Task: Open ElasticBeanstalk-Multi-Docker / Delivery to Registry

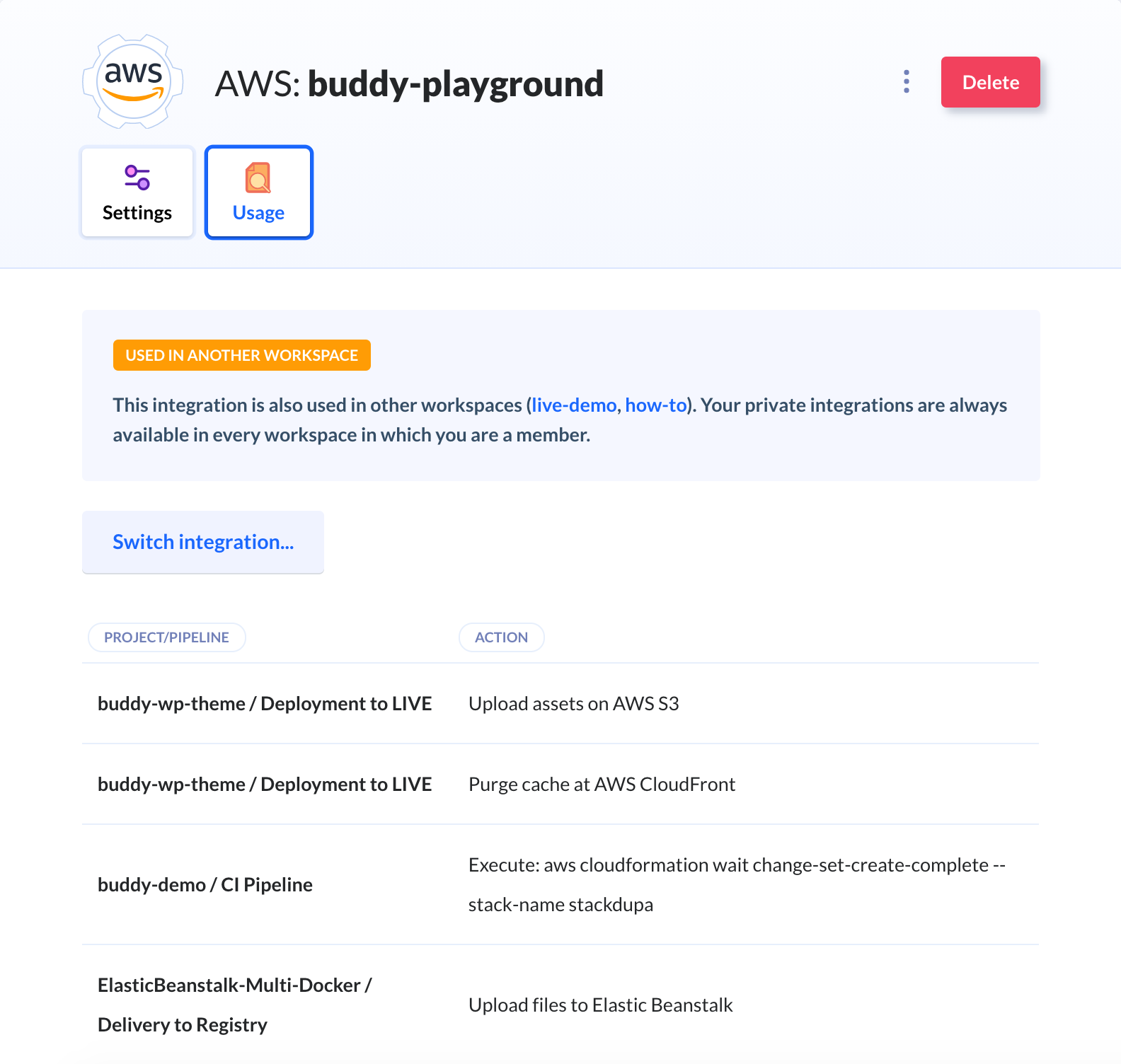Action: 235,1005
